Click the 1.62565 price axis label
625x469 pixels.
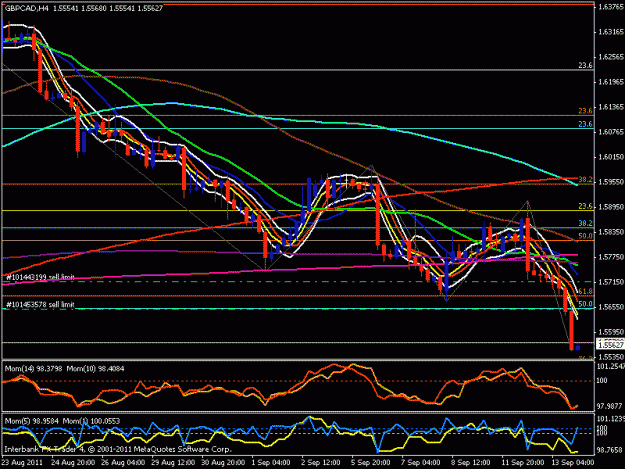point(611,57)
